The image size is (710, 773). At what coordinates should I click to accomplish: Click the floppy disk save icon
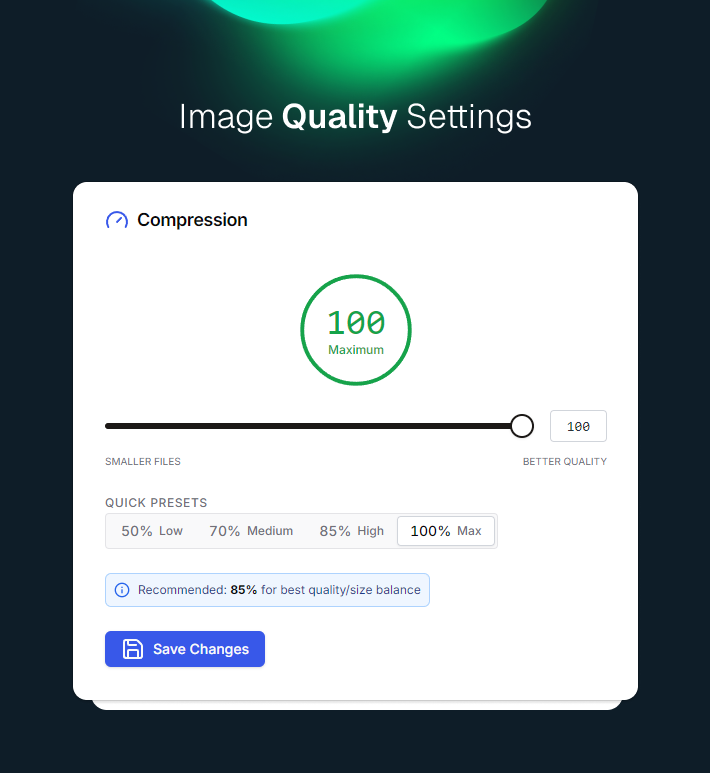click(x=132, y=649)
